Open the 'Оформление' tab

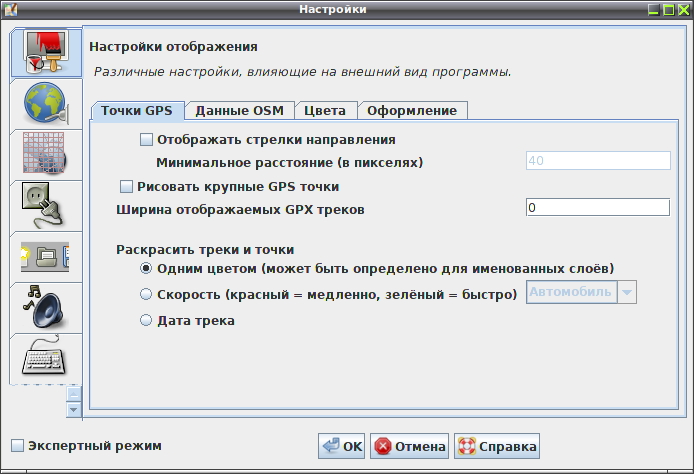tap(412, 111)
